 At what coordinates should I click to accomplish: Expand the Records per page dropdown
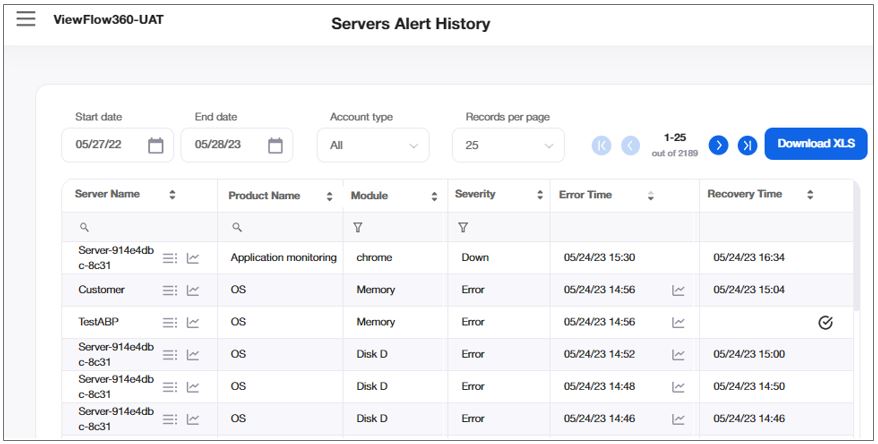point(508,145)
